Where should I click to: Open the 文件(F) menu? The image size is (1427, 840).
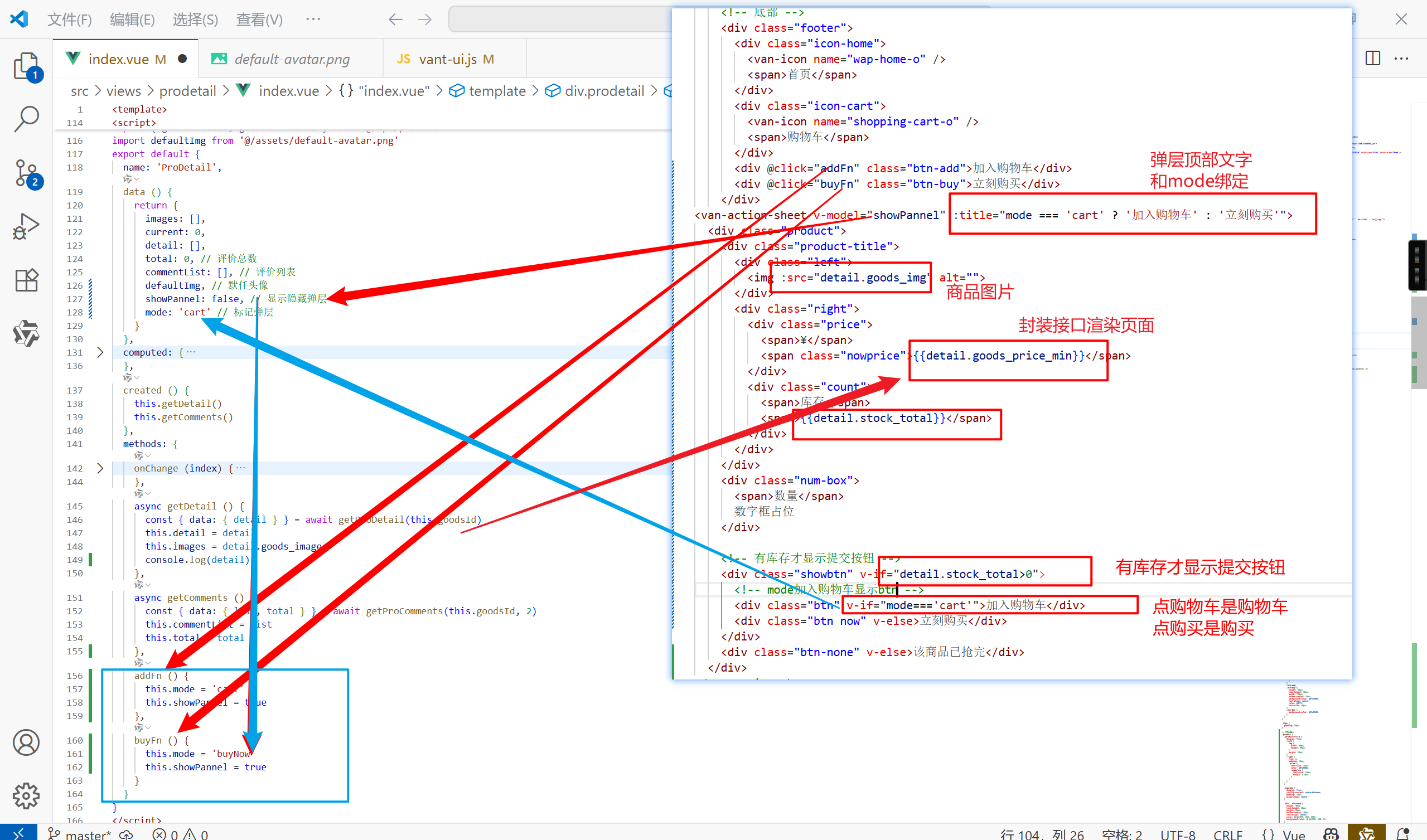69,20
